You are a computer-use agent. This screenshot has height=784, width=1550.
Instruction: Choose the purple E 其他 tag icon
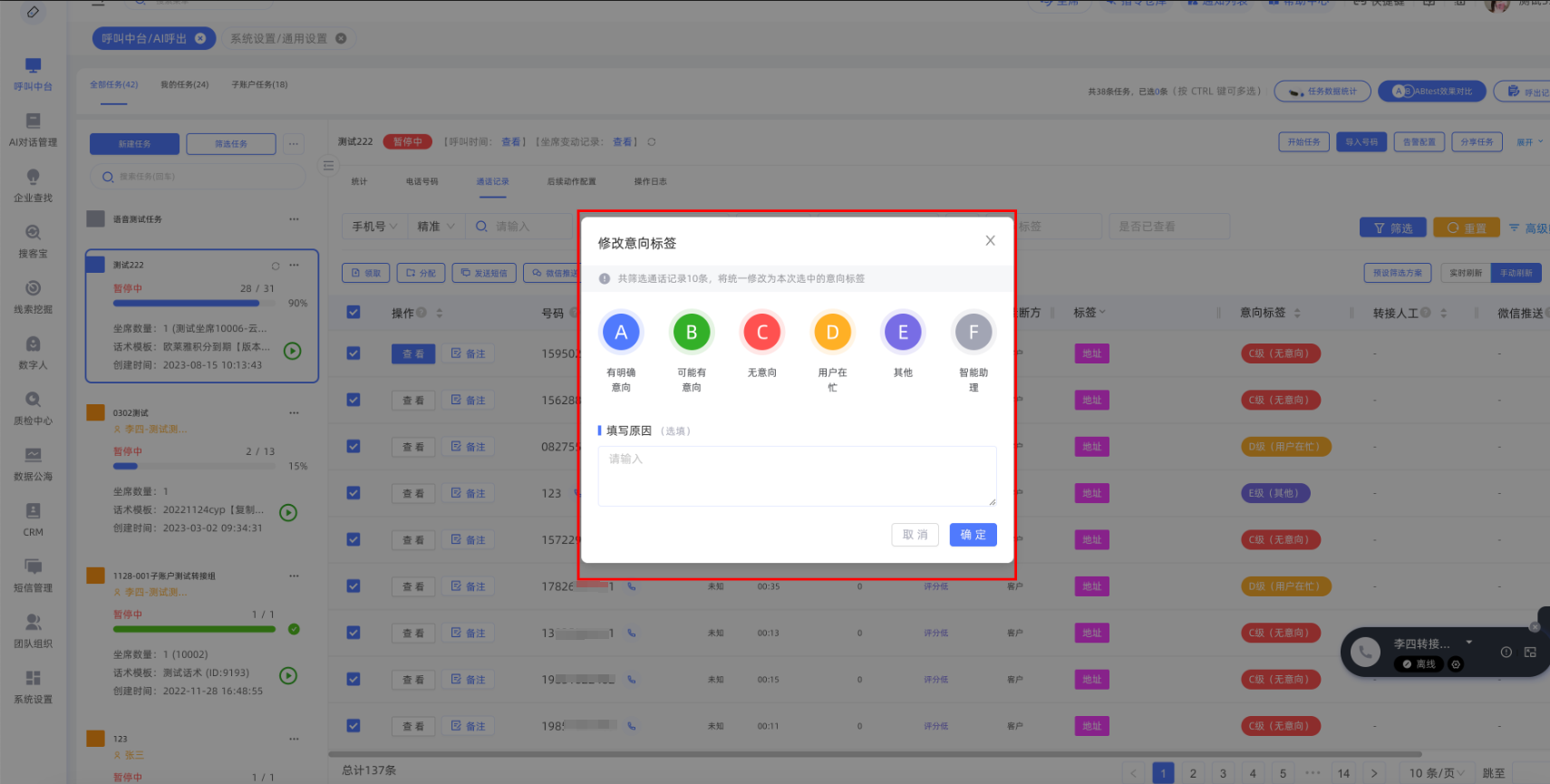pyautogui.click(x=903, y=333)
